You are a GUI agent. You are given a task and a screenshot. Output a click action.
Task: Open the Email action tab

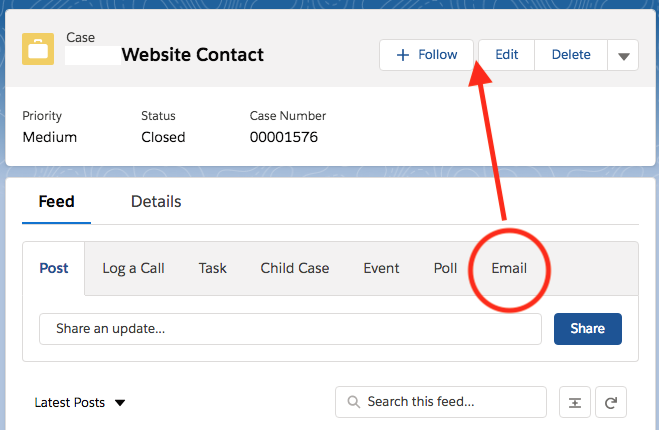pyautogui.click(x=509, y=268)
